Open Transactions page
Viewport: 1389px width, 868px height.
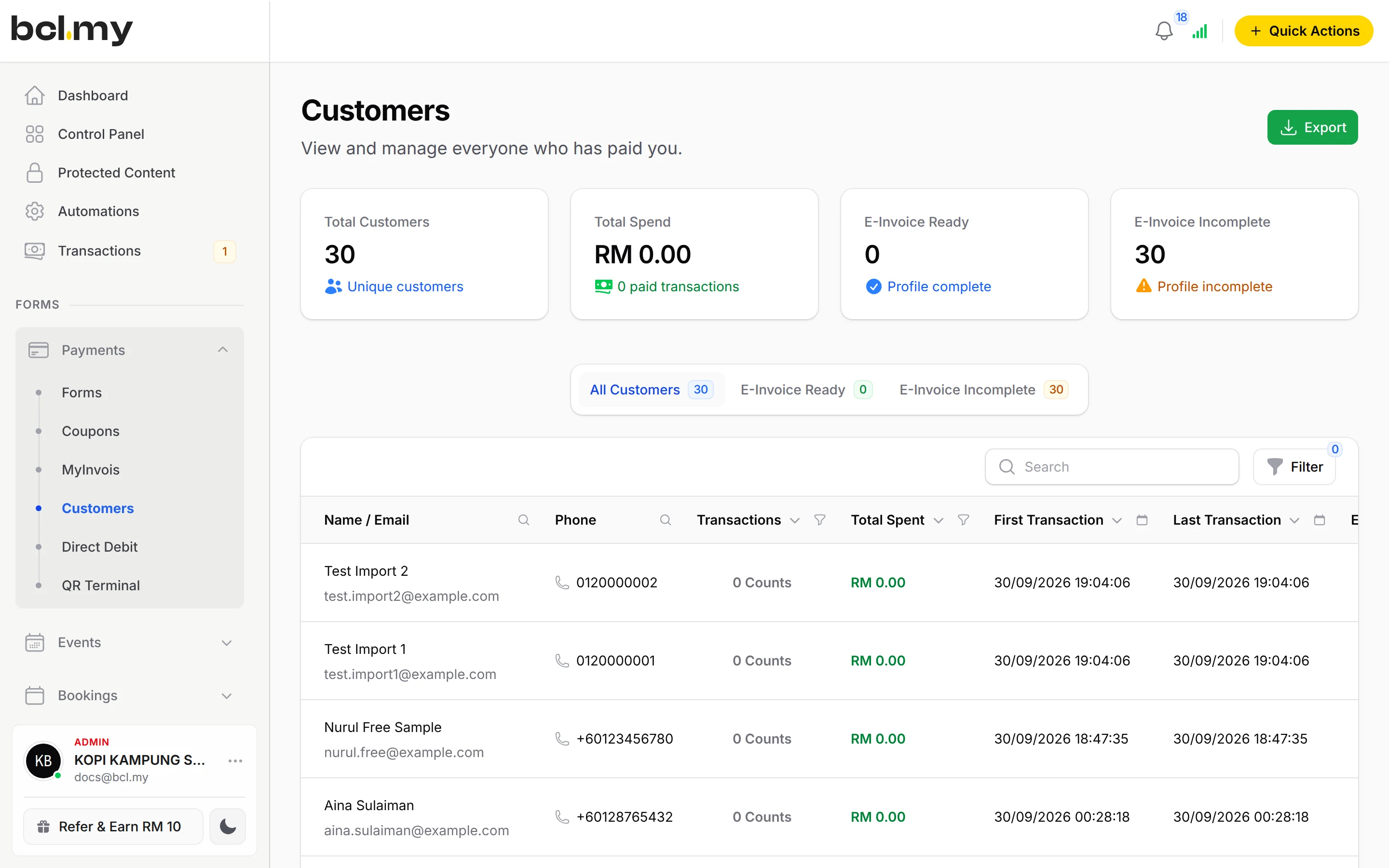coord(99,251)
